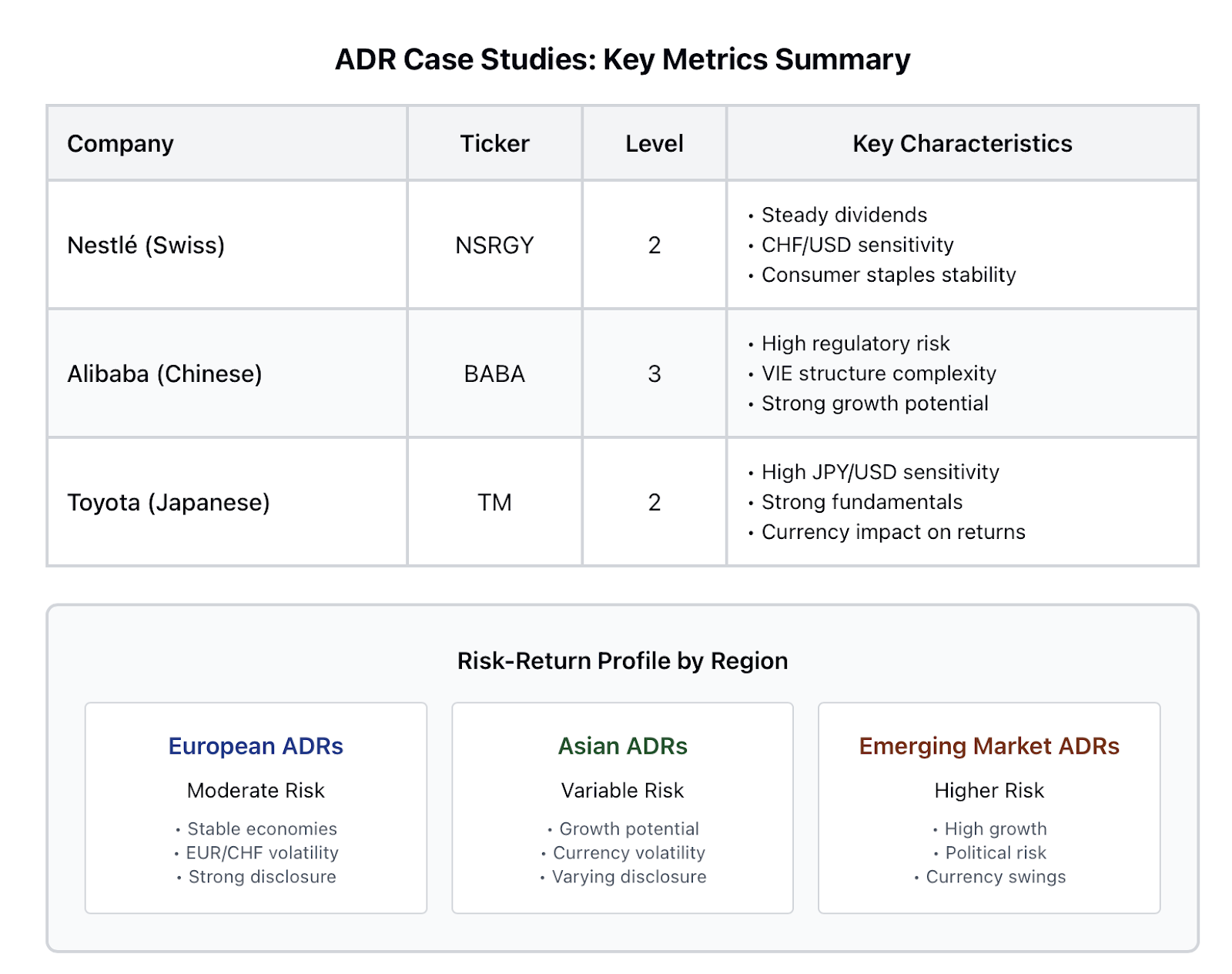This screenshot has height=974, width=1232.
Task: Click 'Political risk' bullet text
Action: (996, 853)
